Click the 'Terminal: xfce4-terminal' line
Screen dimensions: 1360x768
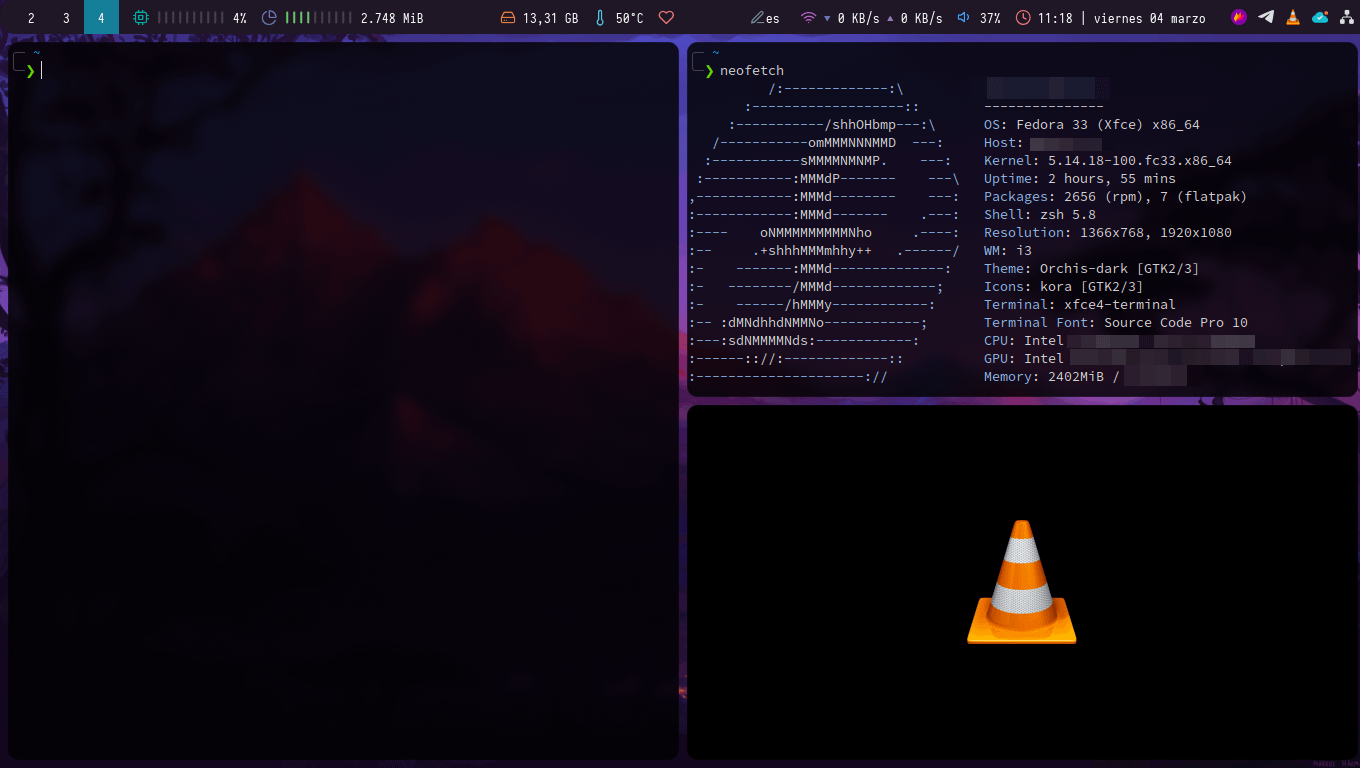(1080, 305)
